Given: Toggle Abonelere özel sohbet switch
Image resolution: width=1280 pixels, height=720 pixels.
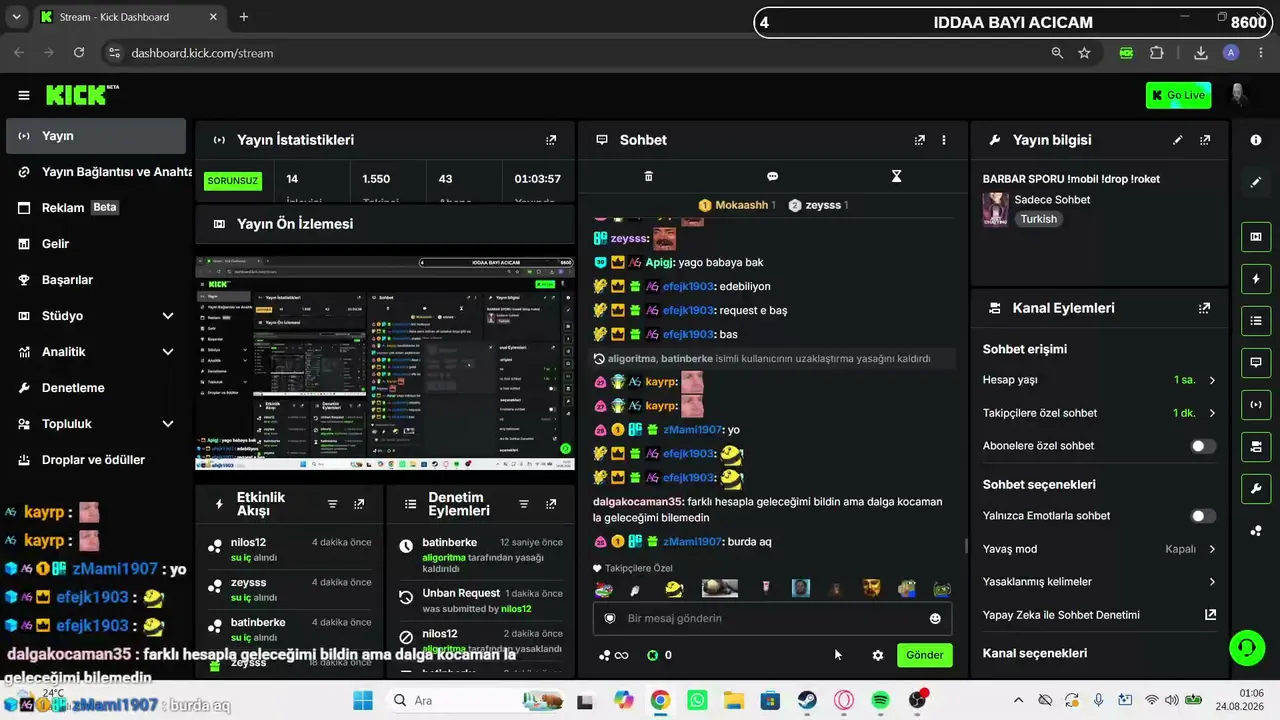Looking at the screenshot, I should [1204, 446].
